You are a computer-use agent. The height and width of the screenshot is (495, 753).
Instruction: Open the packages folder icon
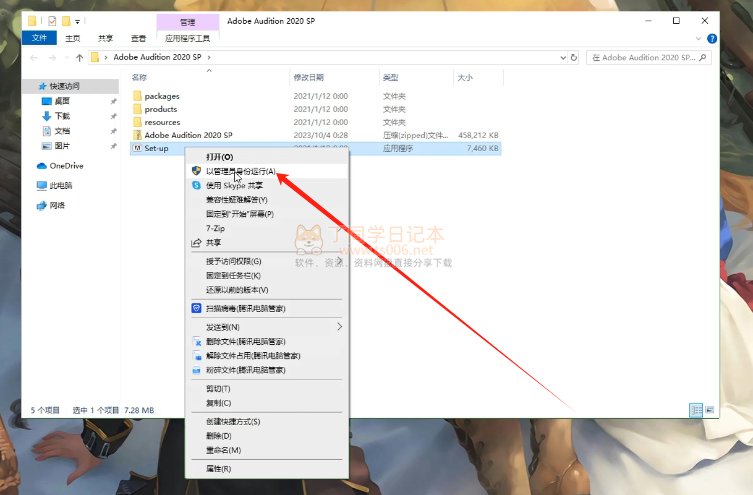[x=137, y=96]
